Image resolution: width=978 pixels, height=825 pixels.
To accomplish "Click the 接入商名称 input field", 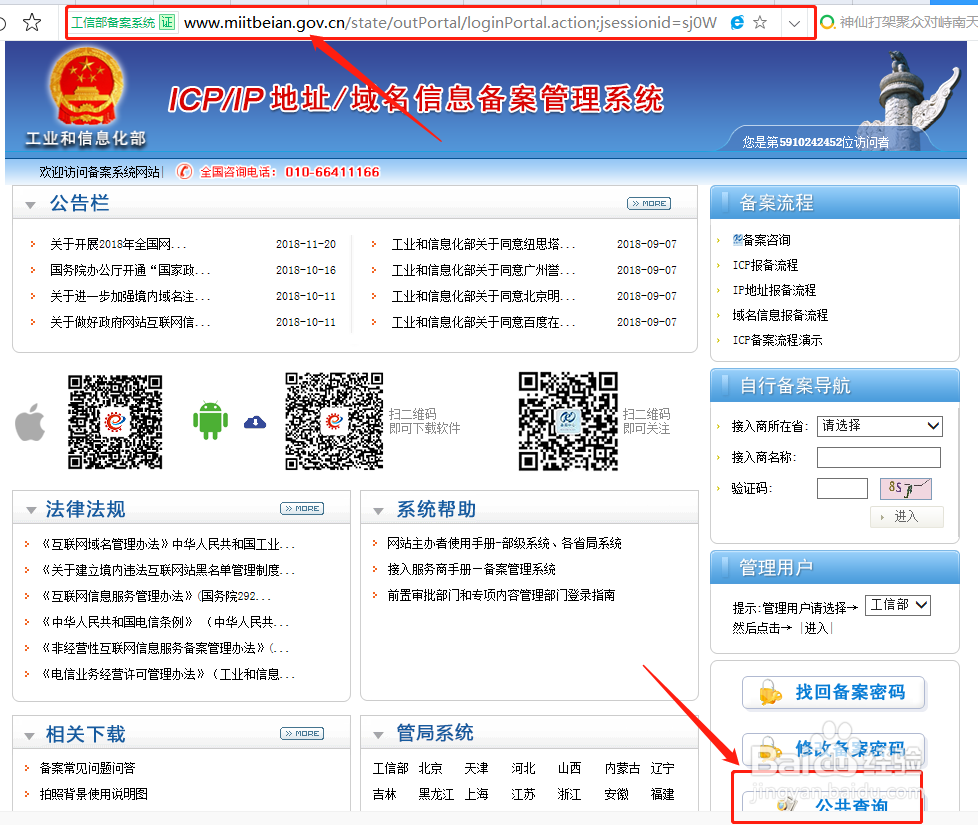I will point(878,457).
